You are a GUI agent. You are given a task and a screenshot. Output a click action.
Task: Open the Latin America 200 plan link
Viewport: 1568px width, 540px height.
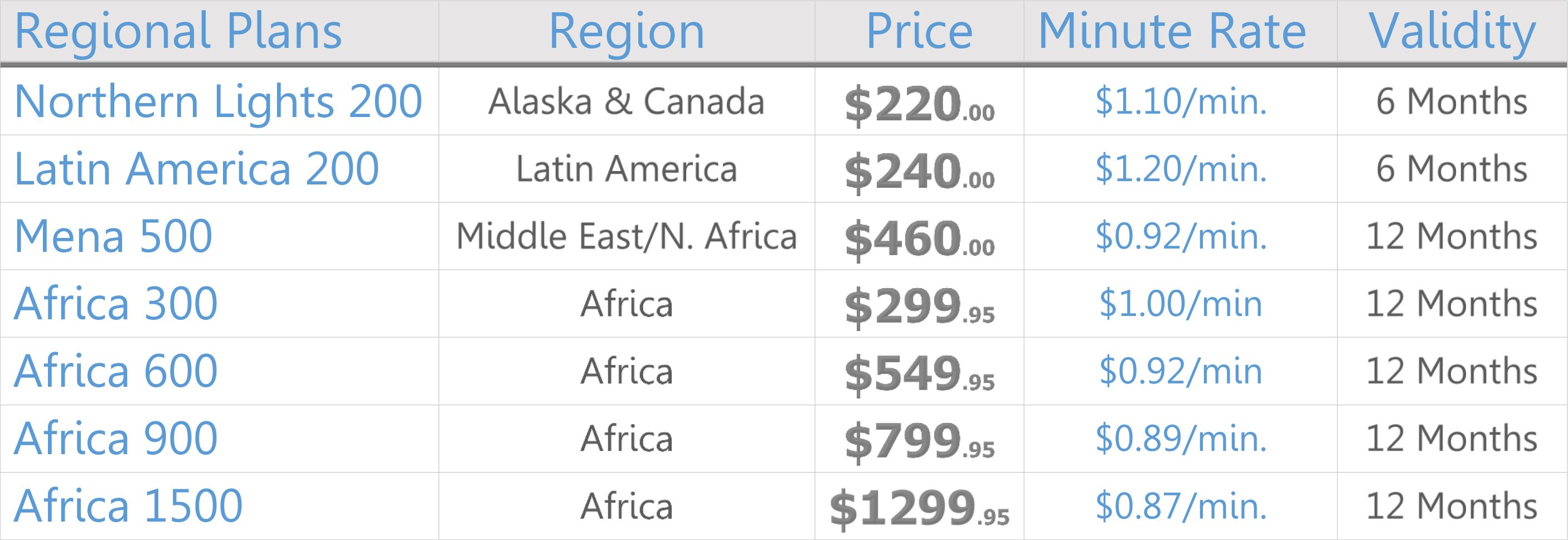pos(197,169)
